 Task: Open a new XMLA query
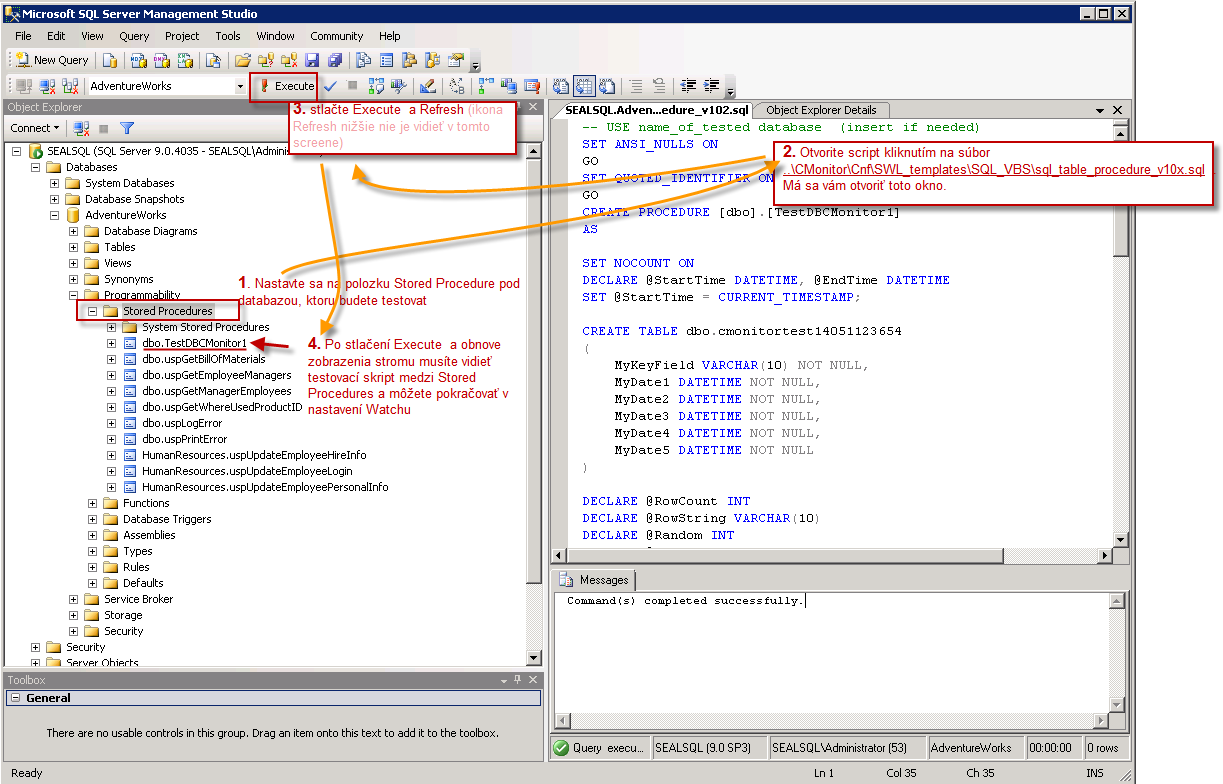pos(185,60)
